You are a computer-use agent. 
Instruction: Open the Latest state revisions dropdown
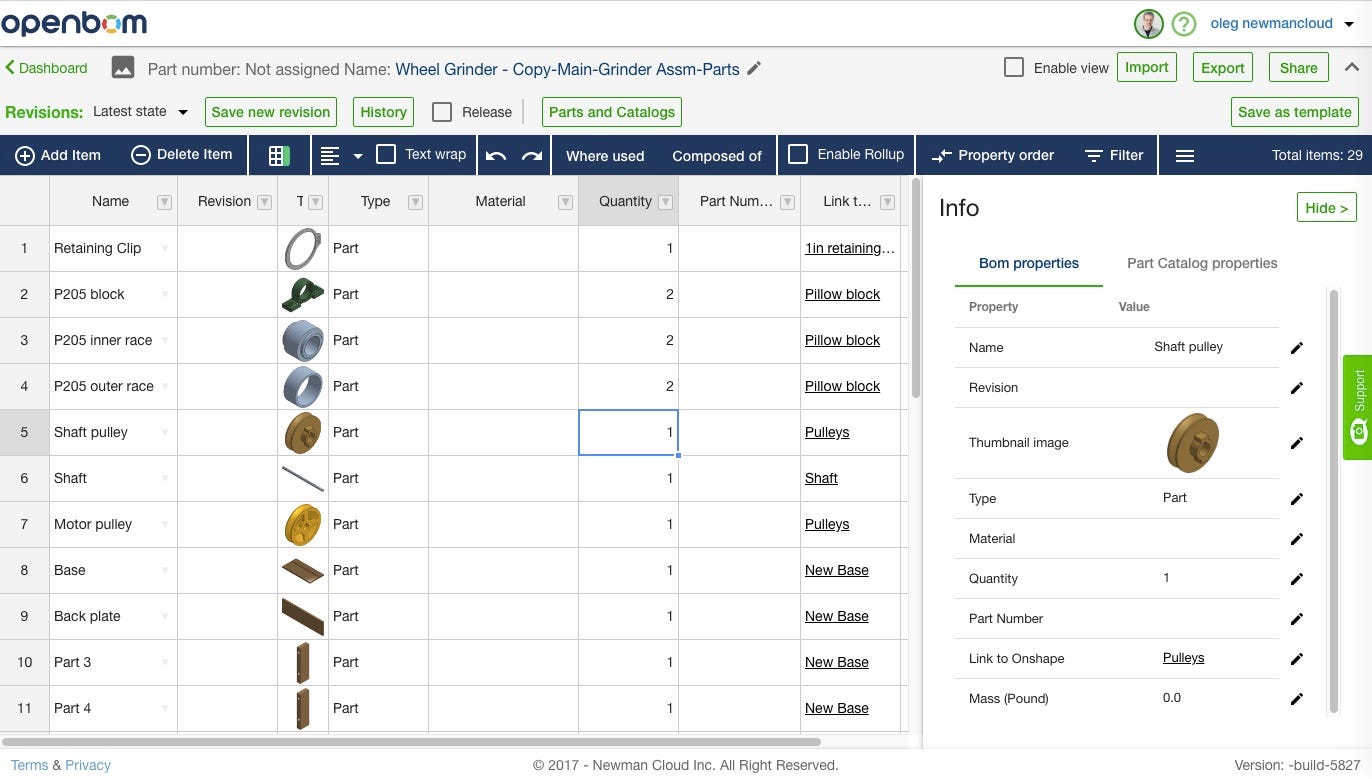[x=141, y=111]
